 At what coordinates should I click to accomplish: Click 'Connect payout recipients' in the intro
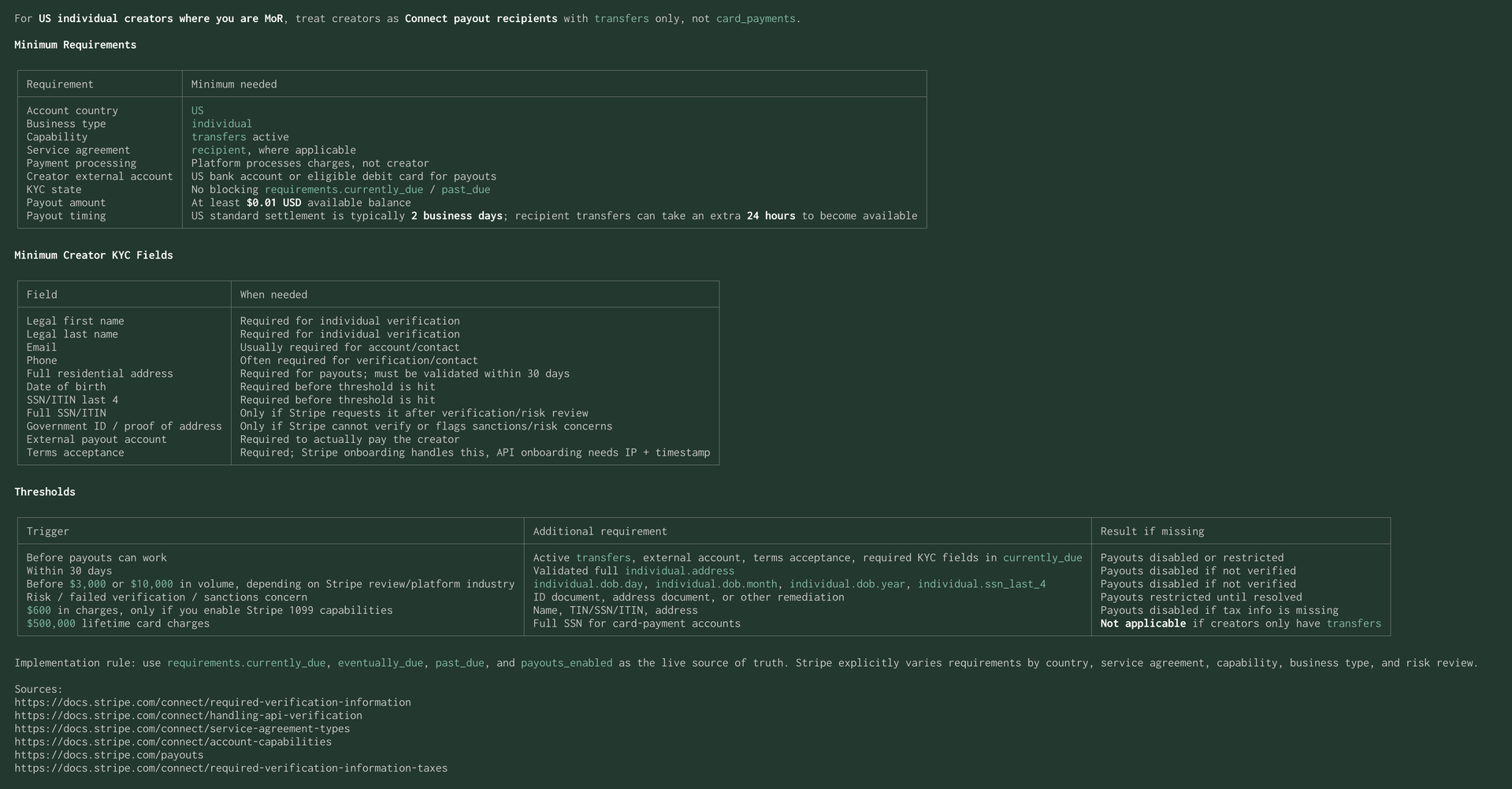click(x=481, y=19)
